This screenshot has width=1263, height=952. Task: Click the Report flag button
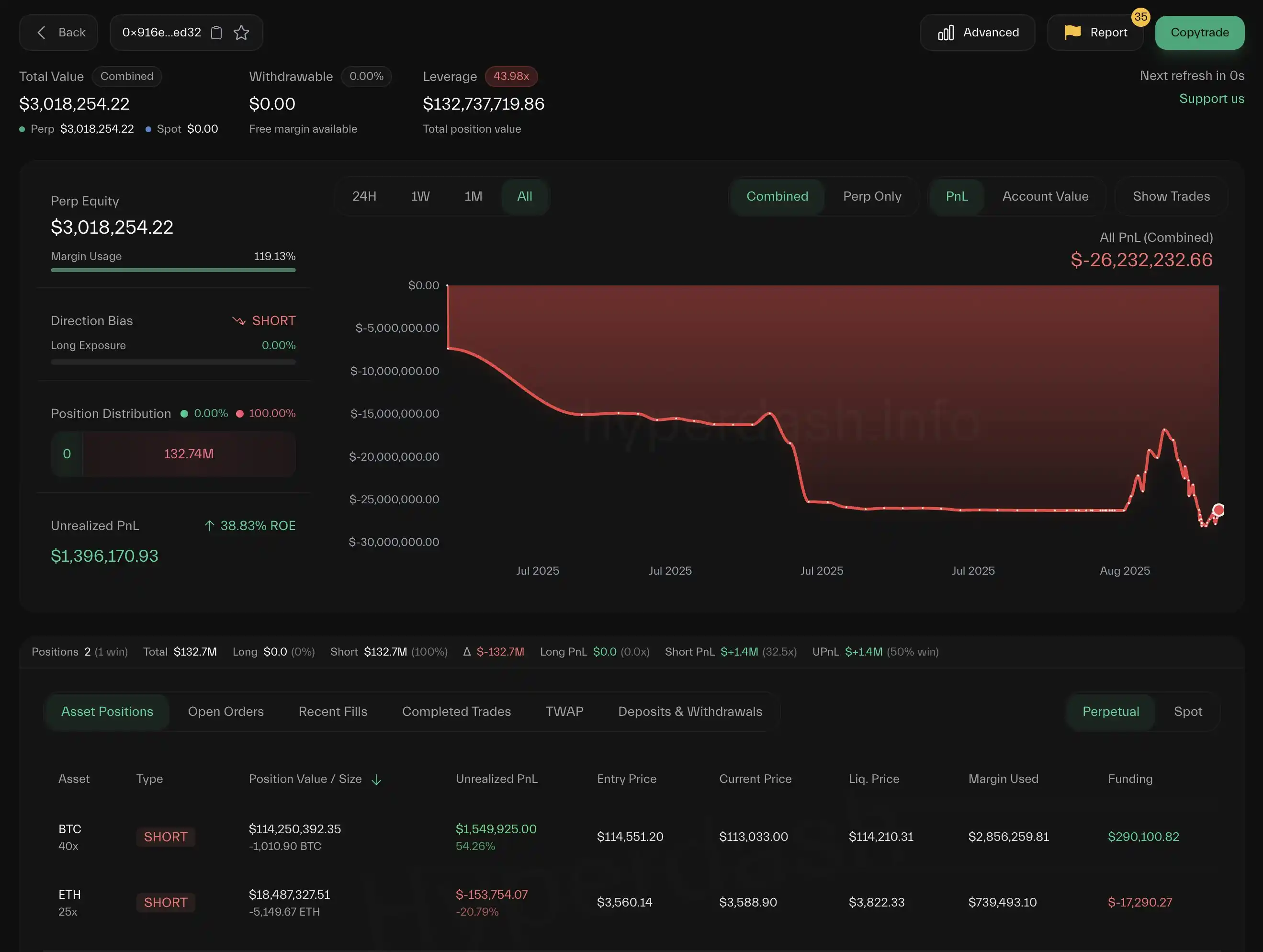click(x=1095, y=33)
